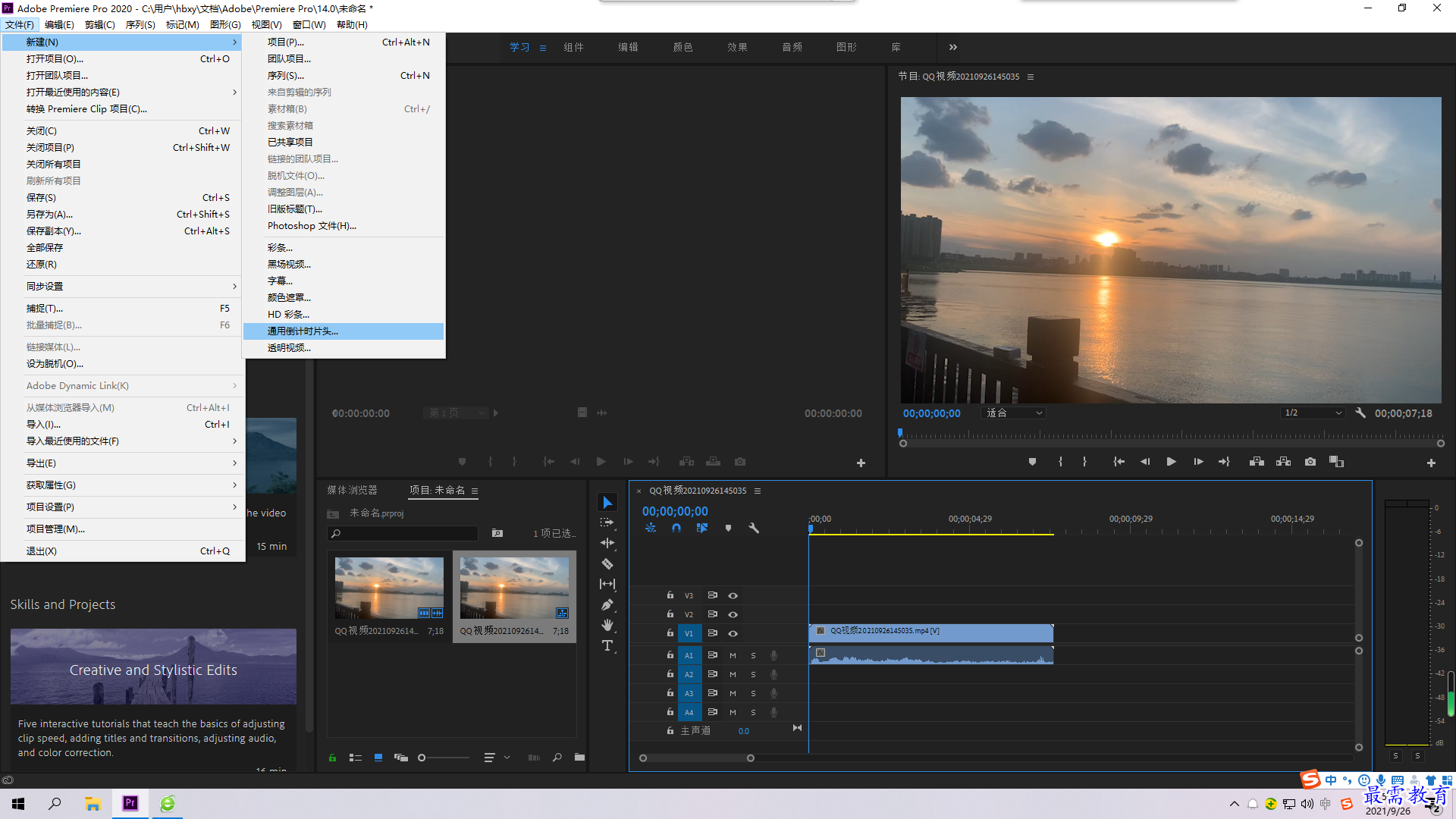
Task: Open timeline sequence panel menu
Action: coord(758,491)
